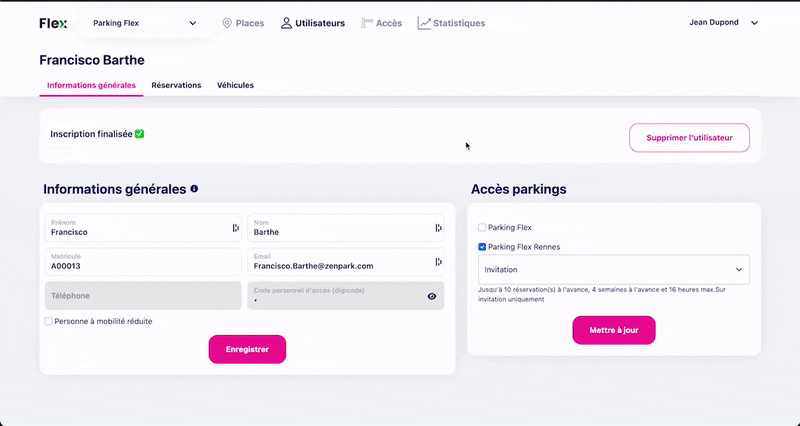Open the Invitation access type dropdown
Screen dimensions: 800x426
(614, 269)
